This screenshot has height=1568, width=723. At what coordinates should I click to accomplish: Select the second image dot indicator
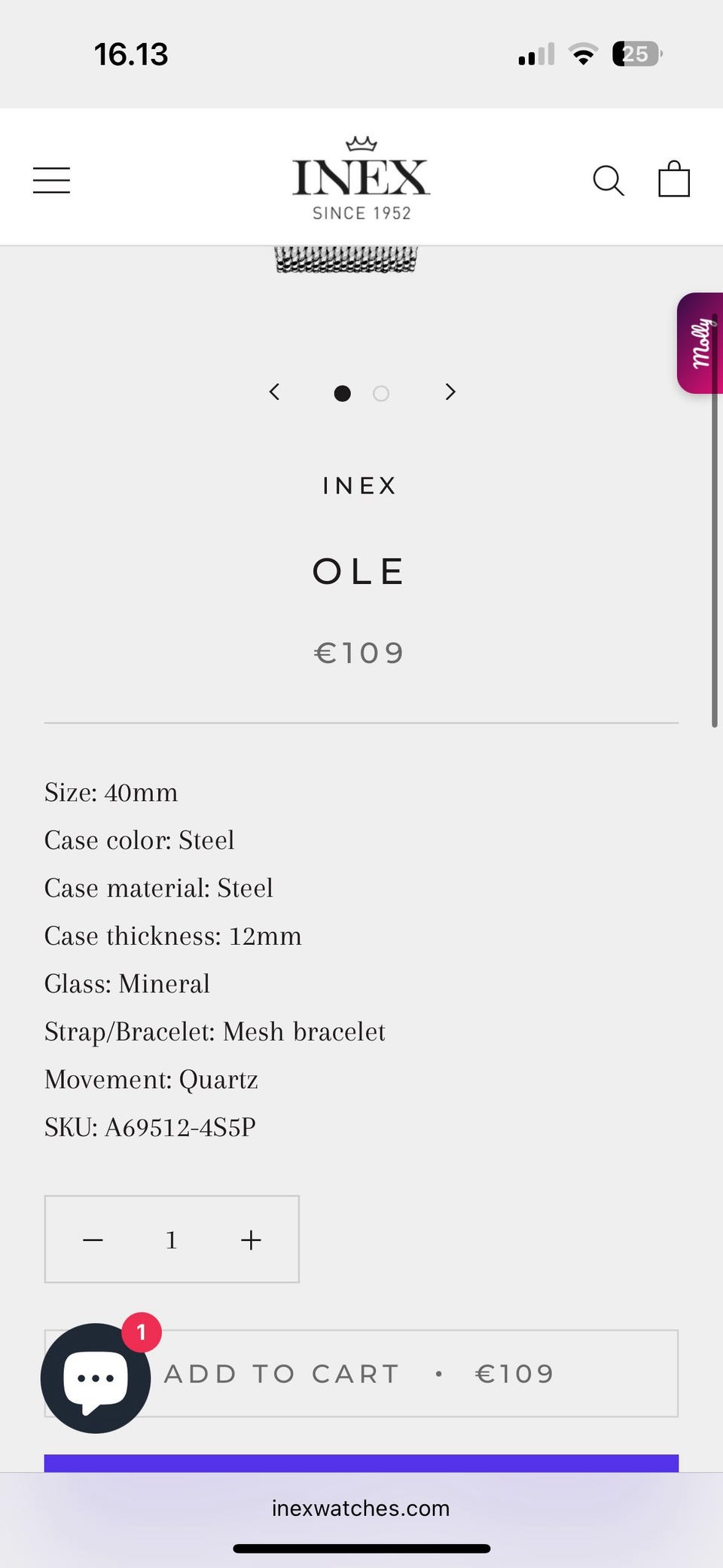[x=381, y=393]
